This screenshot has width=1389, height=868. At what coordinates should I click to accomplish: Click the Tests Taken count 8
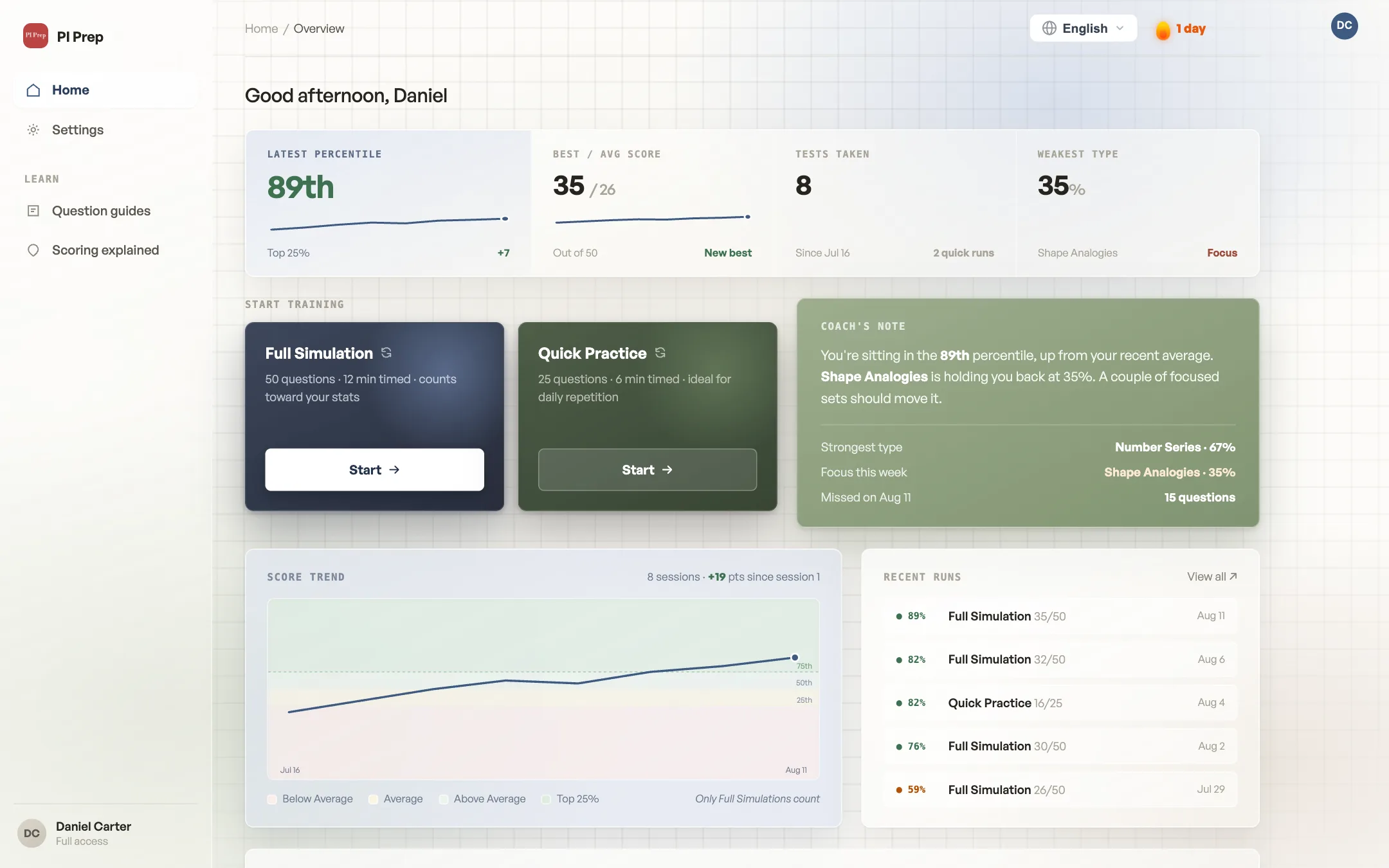pyautogui.click(x=803, y=186)
